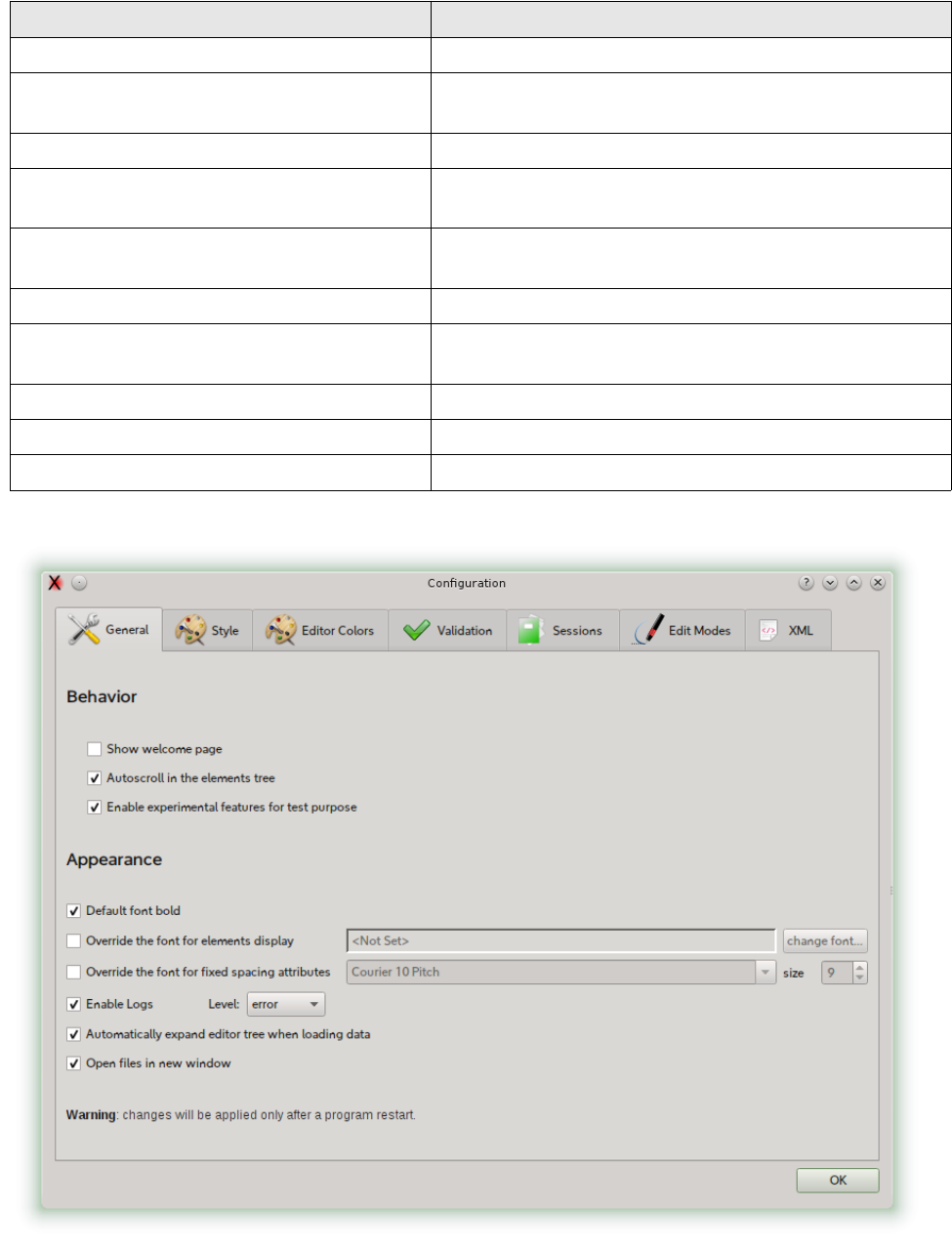
Task: Uncheck Open files in new window
Action: pos(73,1063)
